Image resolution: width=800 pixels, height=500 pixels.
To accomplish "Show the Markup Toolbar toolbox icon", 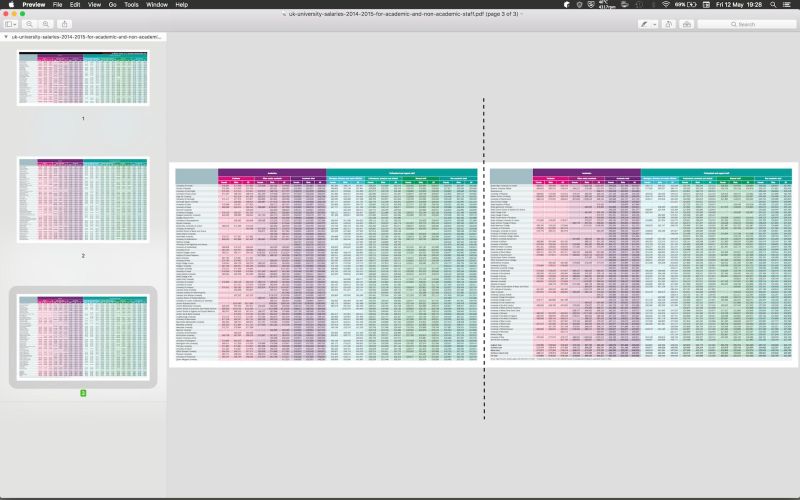I will coord(687,24).
